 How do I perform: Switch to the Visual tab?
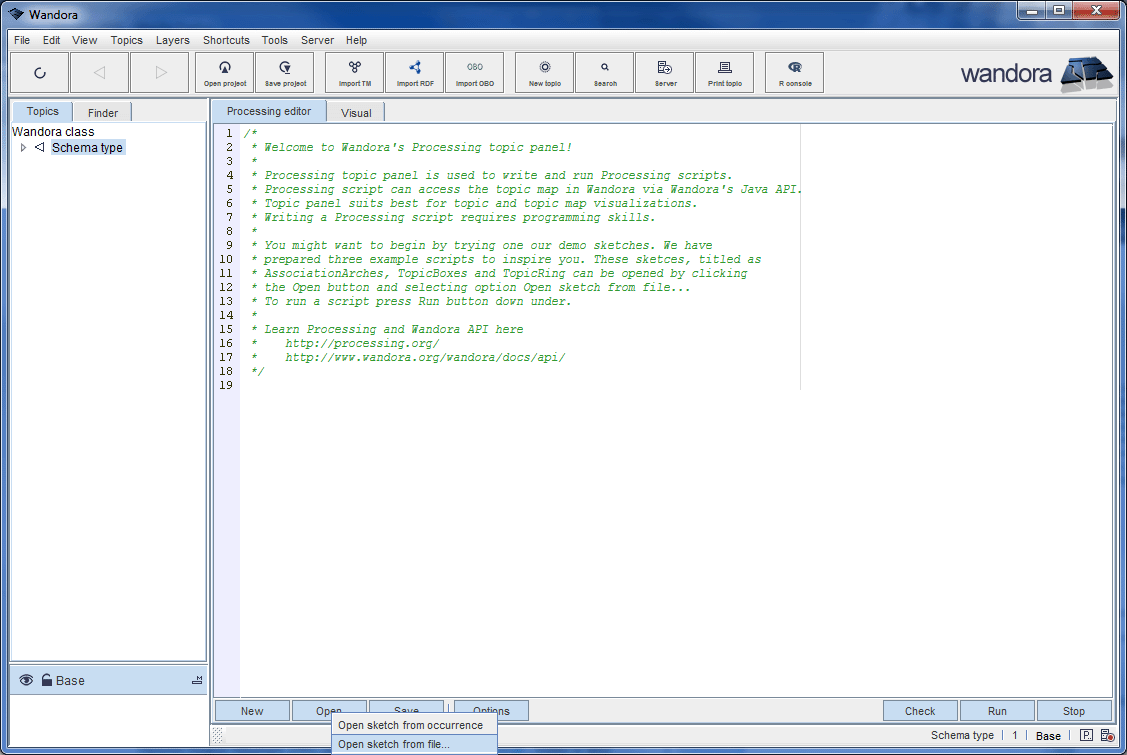tap(355, 113)
